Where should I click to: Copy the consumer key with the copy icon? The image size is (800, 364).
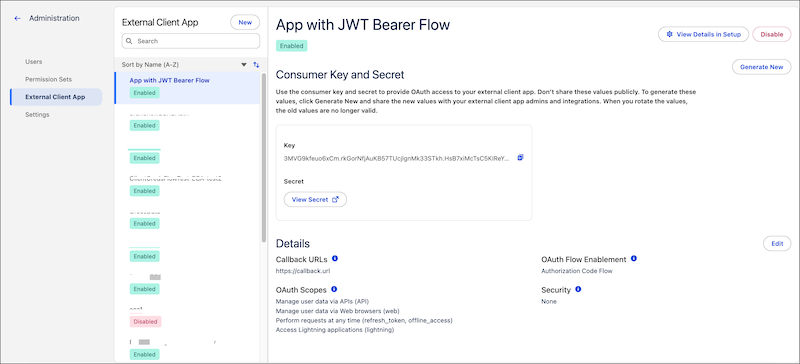[x=520, y=158]
